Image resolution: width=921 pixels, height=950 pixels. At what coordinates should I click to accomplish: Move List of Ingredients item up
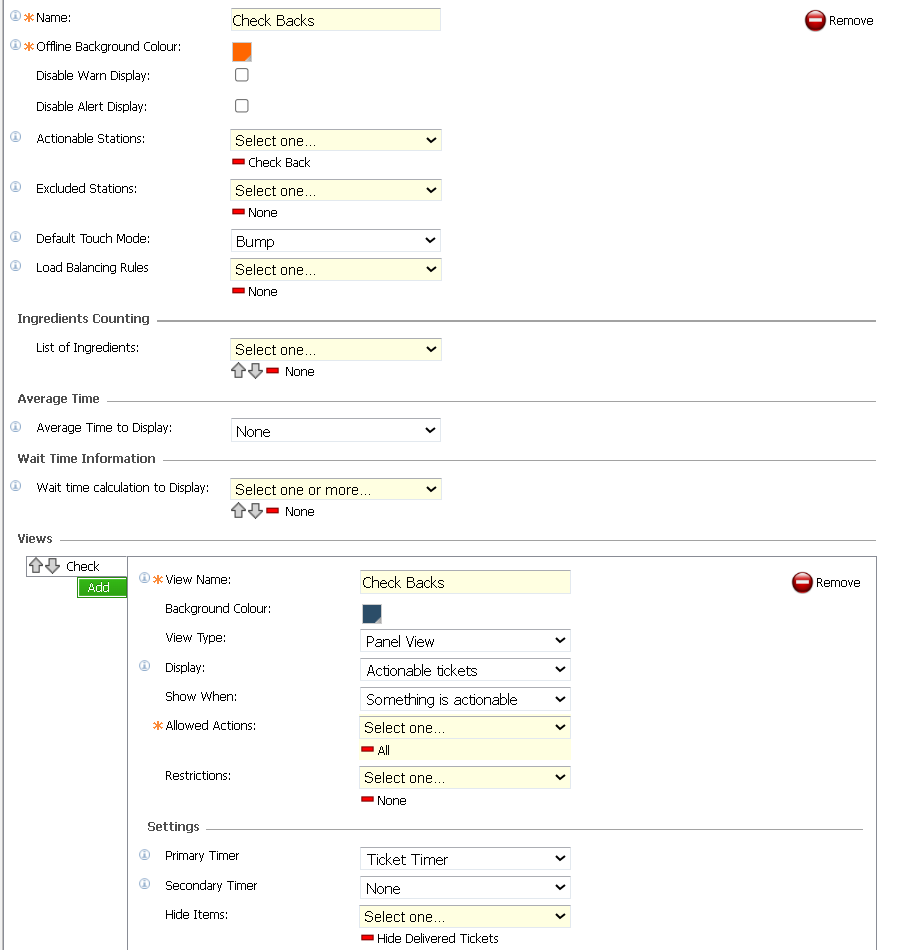coord(238,371)
